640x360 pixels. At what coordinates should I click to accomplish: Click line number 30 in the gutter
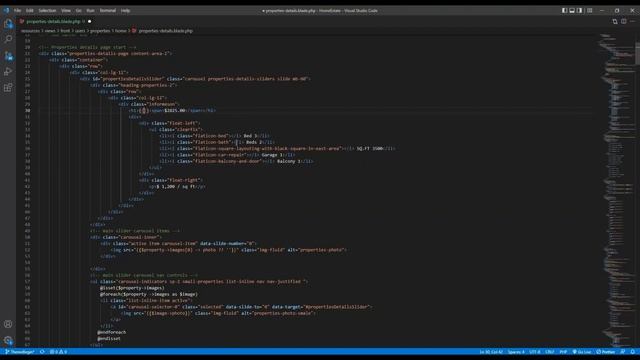tap(27, 110)
